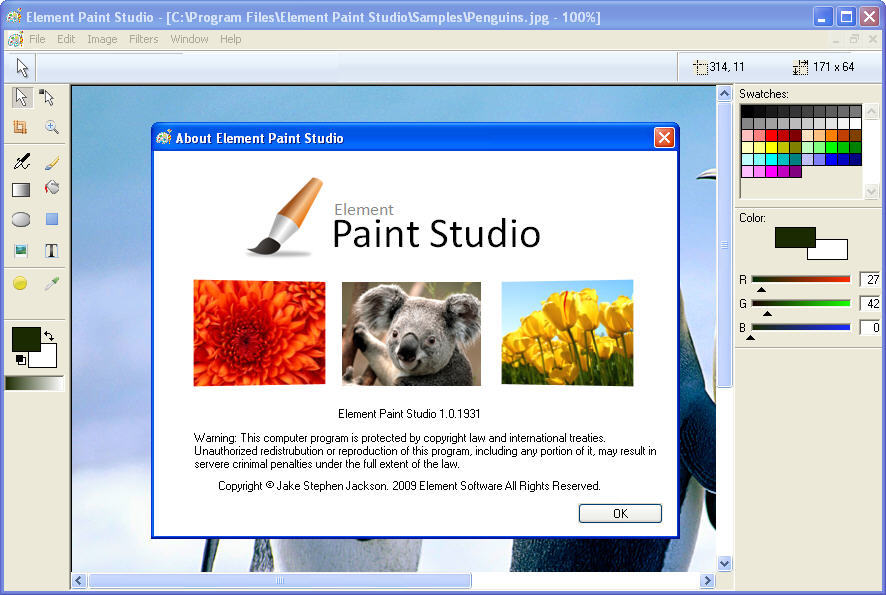
Task: Choose the Ellipse shape tool
Action: (x=22, y=217)
